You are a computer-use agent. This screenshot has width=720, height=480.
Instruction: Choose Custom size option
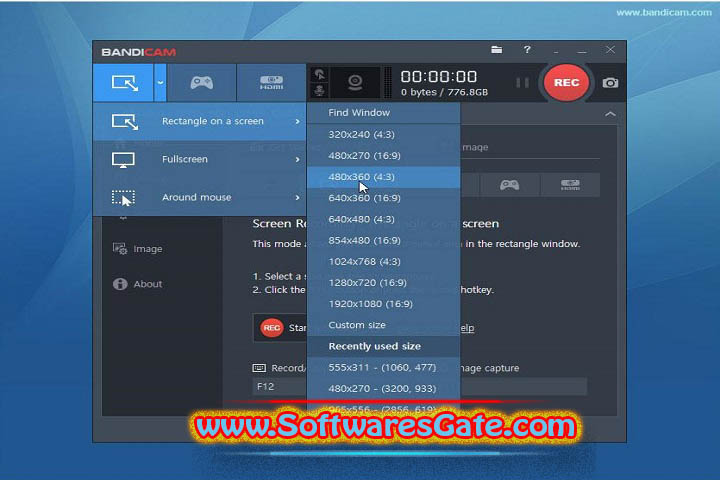(x=383, y=325)
